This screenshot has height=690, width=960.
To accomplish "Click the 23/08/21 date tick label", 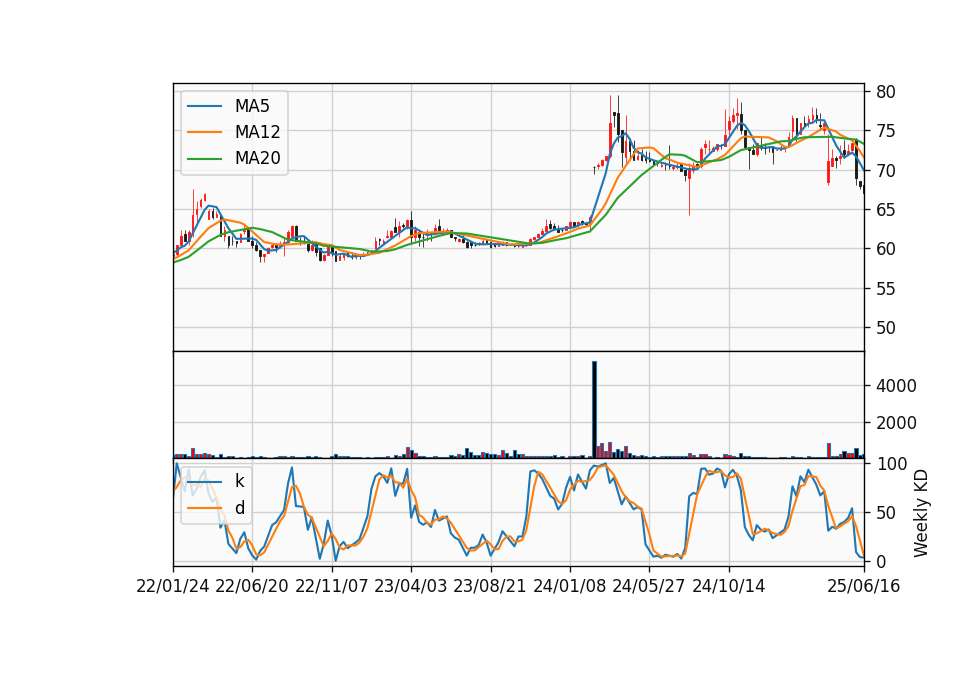I will [x=490, y=587].
